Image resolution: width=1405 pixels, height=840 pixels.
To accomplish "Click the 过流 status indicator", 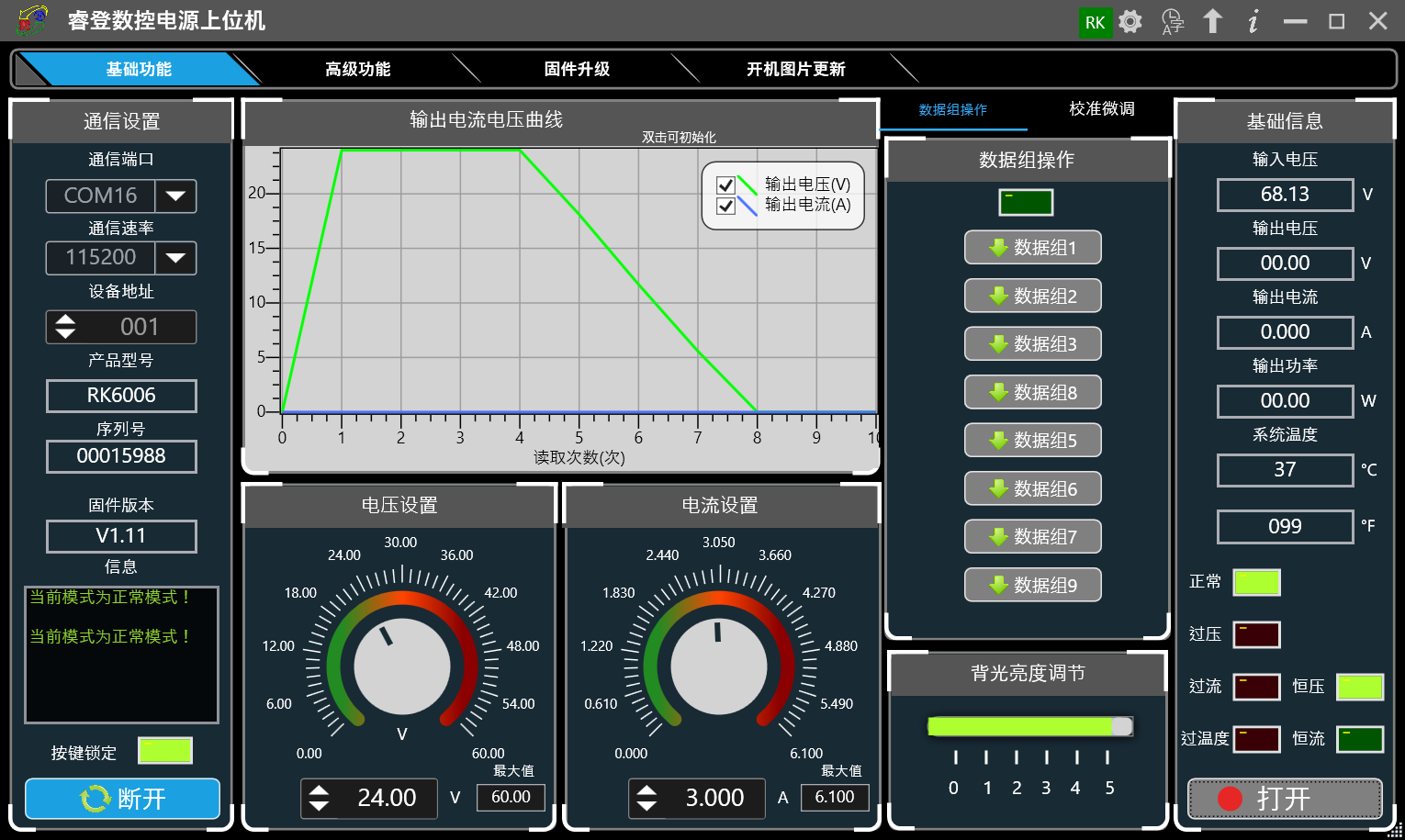I will click(1257, 687).
